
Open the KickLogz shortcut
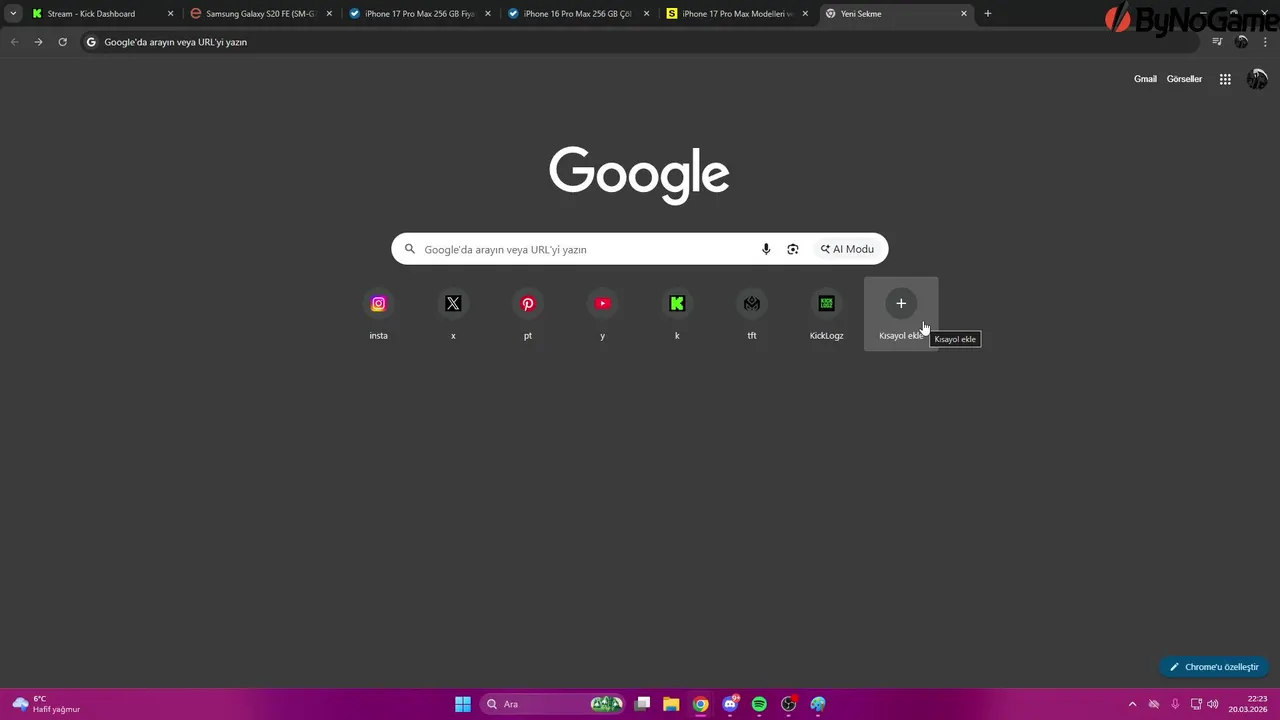click(x=826, y=314)
